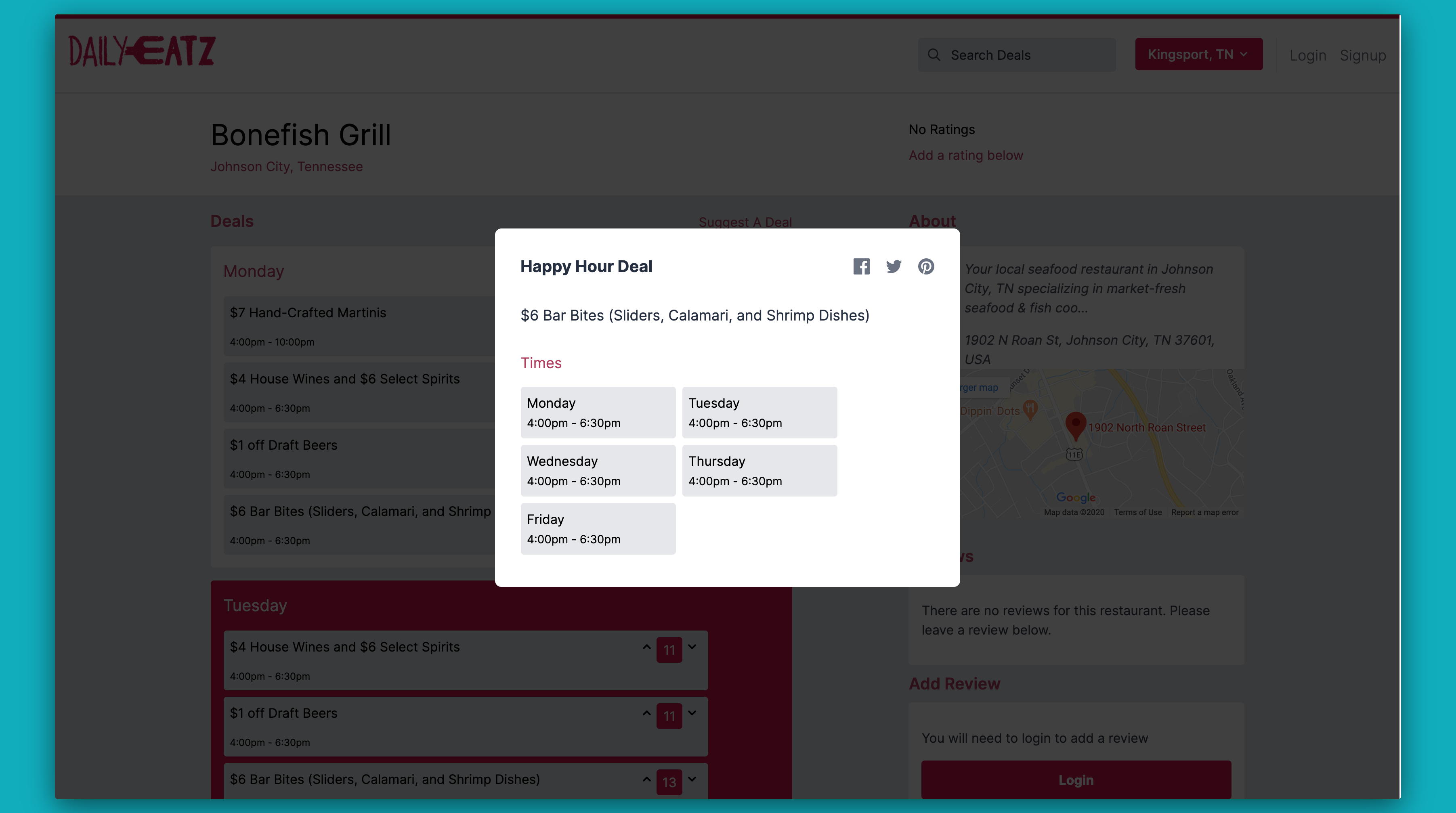Viewport: 1456px width, 813px height.
Task: Upvote Tuesday $1 off Draft Beers
Action: coord(646,713)
